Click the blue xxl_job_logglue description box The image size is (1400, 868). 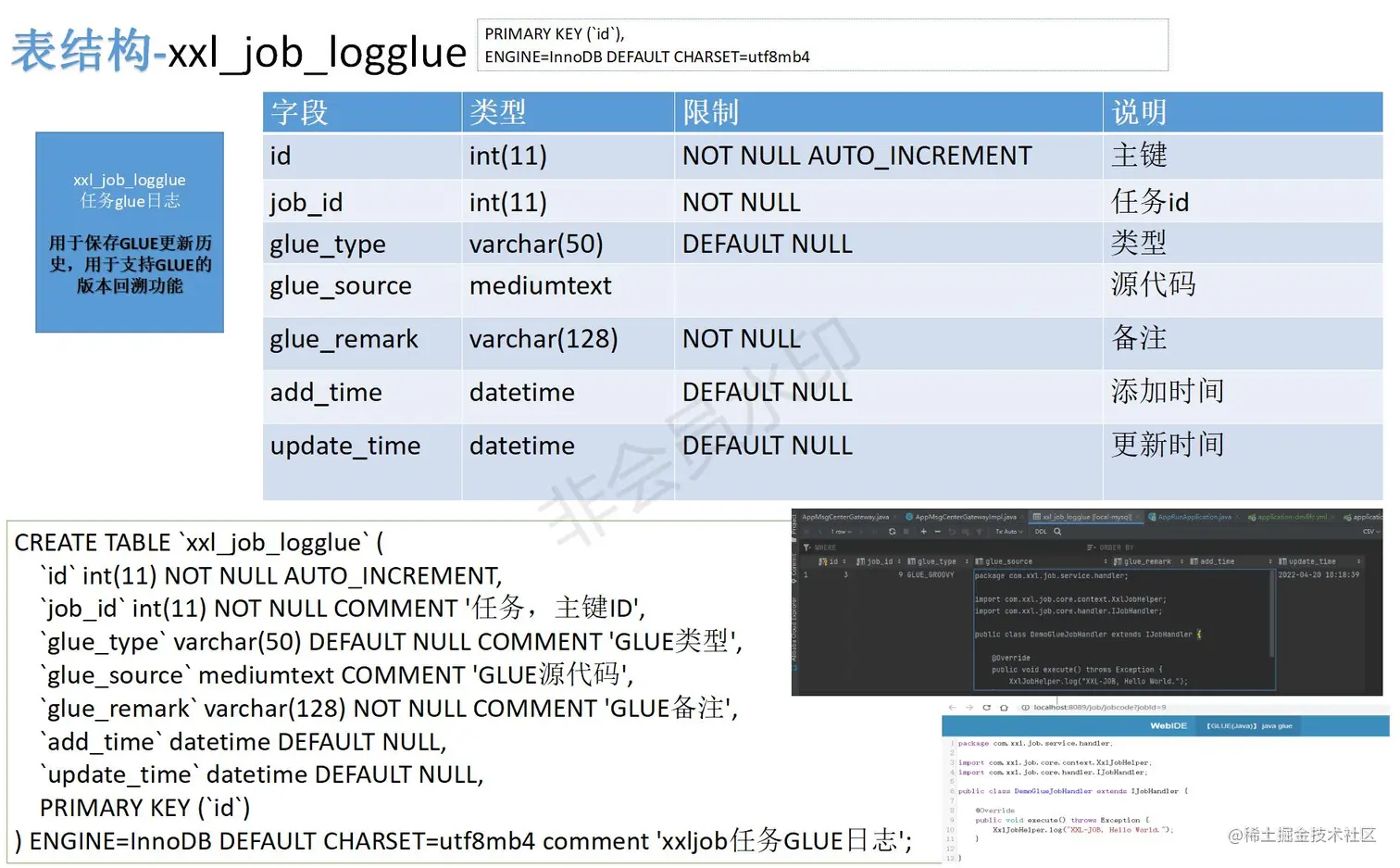pyautogui.click(x=130, y=233)
